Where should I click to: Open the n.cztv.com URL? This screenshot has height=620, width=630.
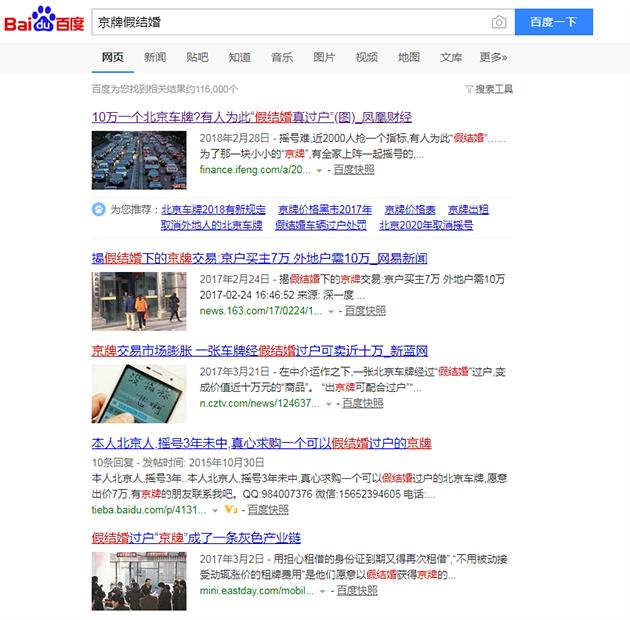[260, 403]
